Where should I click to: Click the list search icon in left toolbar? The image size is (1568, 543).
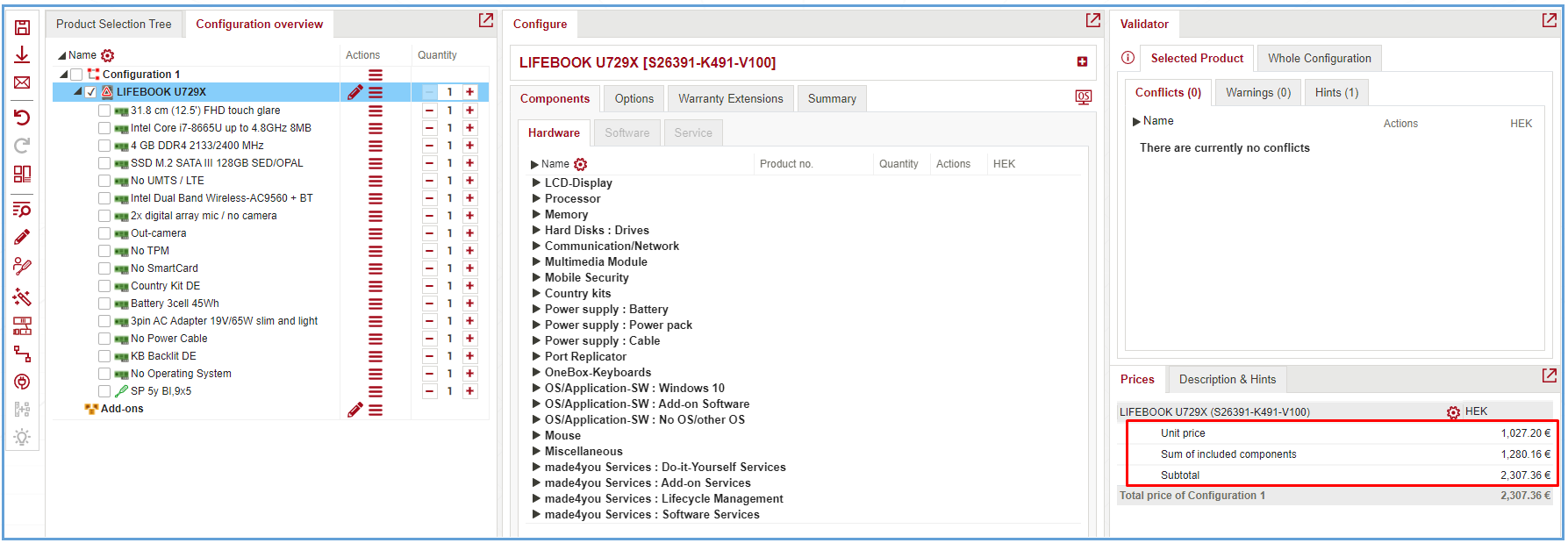[x=22, y=210]
